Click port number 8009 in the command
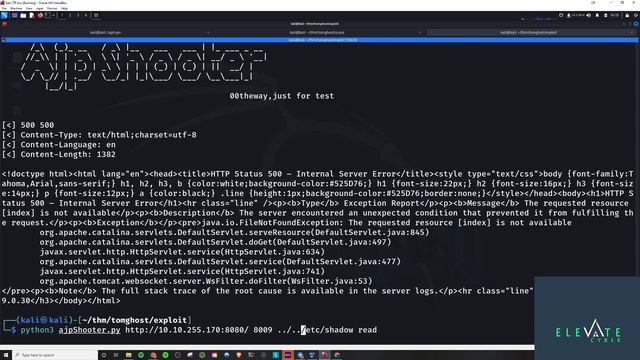This screenshot has height=360, width=640. click(x=263, y=330)
